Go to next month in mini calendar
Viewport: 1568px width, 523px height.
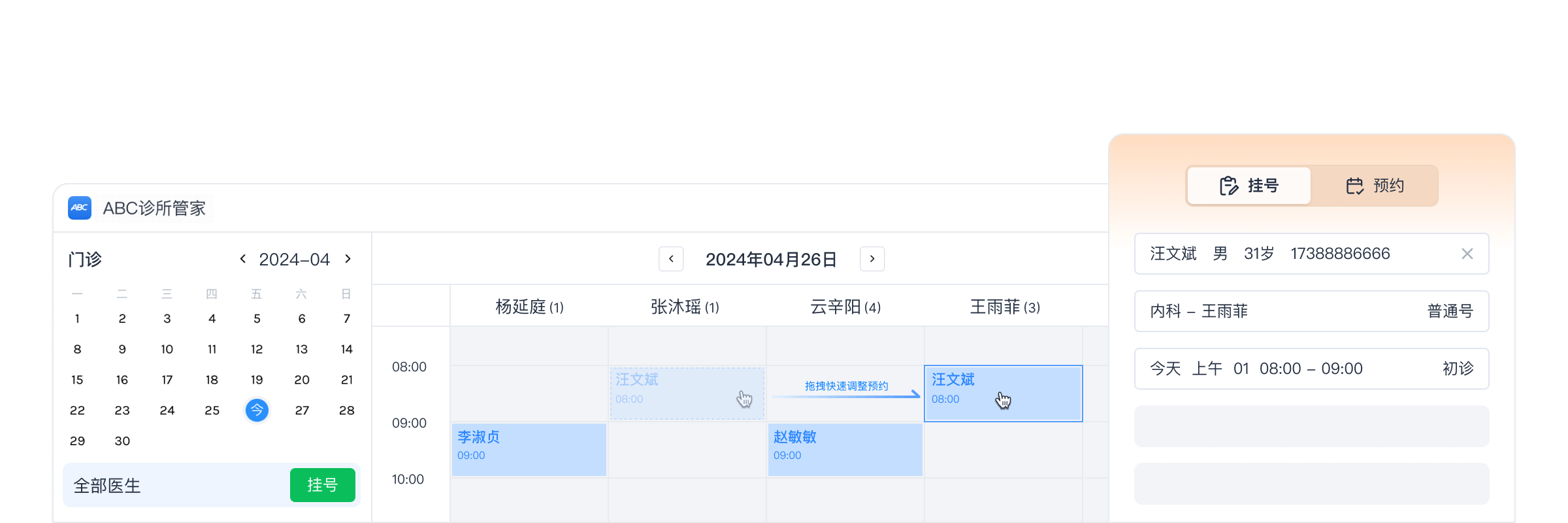tap(348, 259)
